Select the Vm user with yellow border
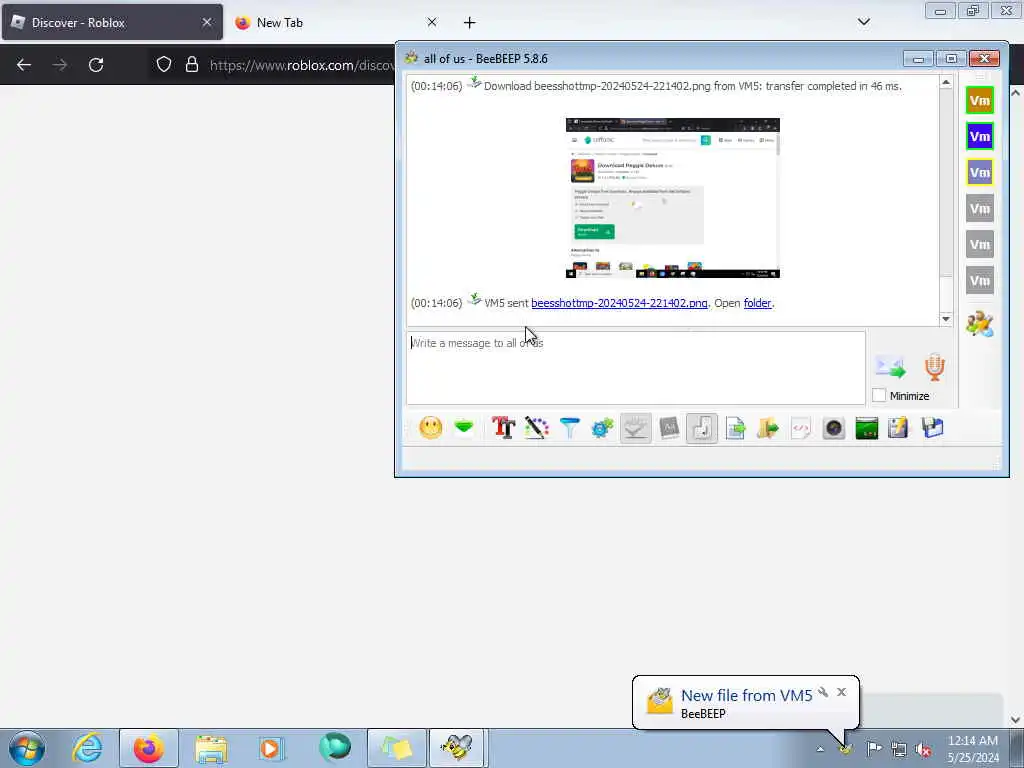Screen dimensions: 1024x768 click(980, 172)
